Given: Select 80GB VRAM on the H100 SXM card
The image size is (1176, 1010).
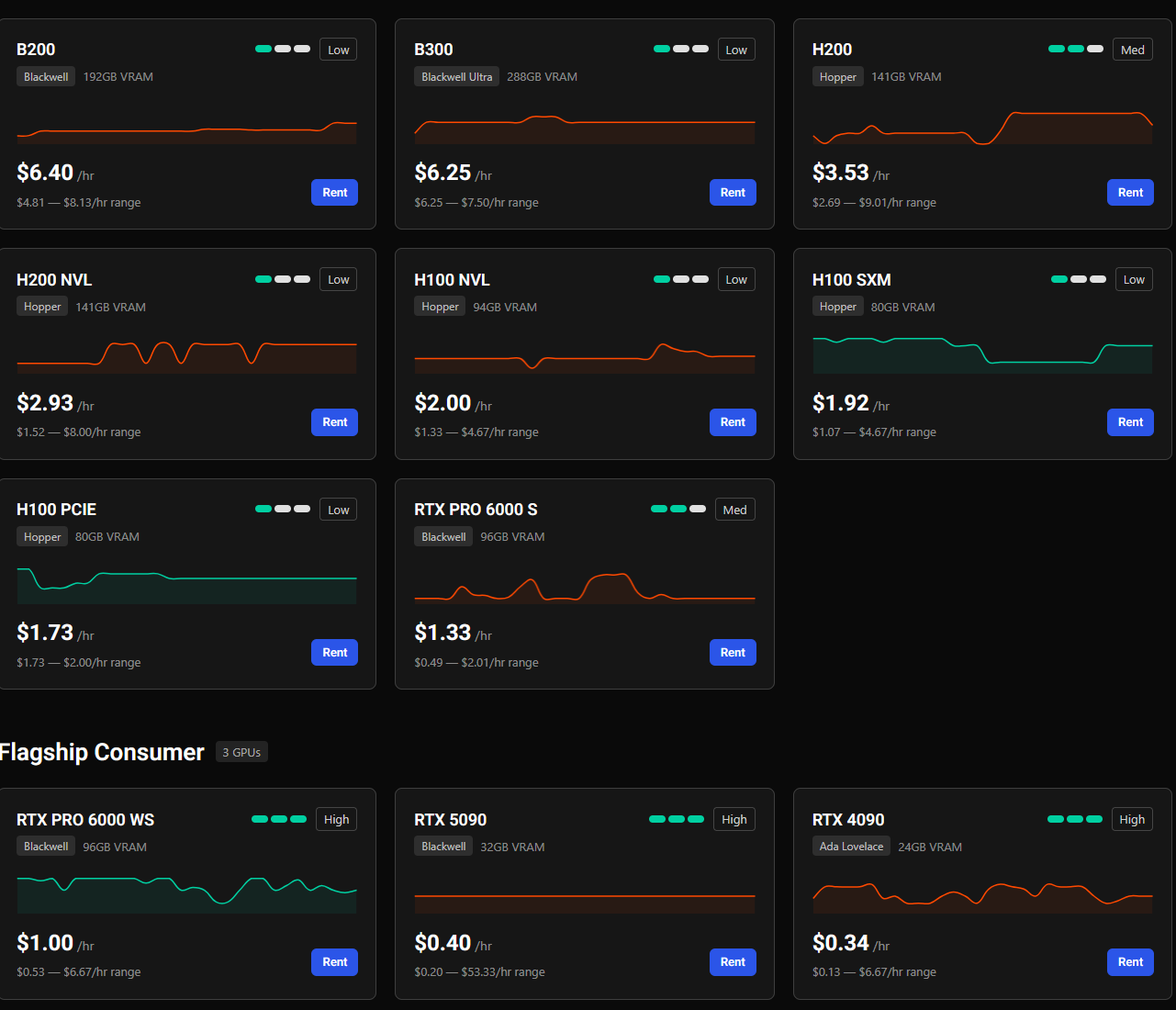Looking at the screenshot, I should [x=903, y=308].
